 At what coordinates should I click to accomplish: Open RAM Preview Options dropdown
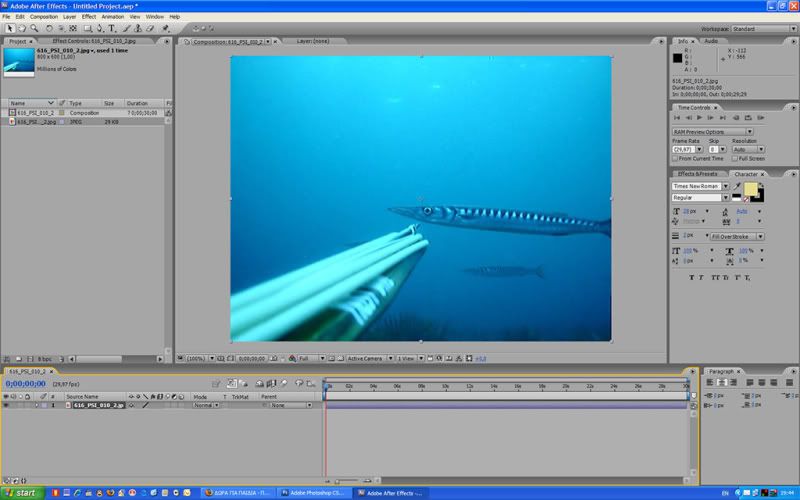tap(713, 132)
